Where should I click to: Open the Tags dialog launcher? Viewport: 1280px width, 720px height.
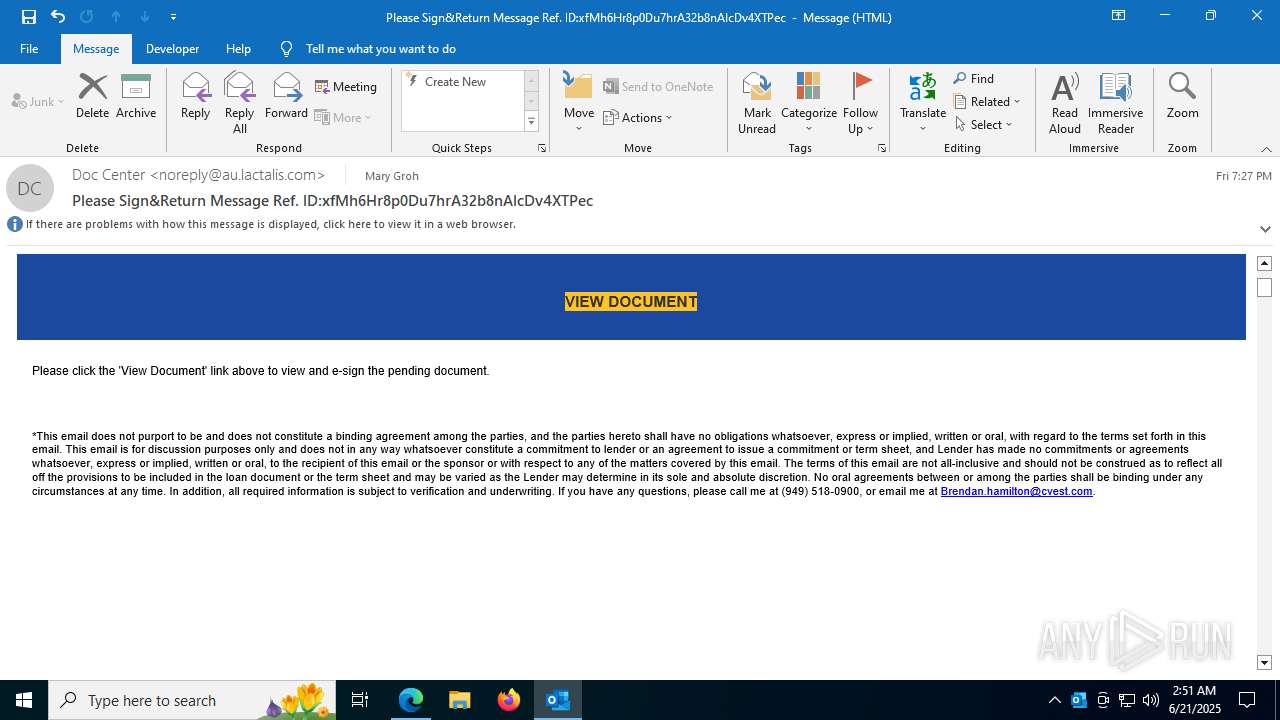coord(882,148)
